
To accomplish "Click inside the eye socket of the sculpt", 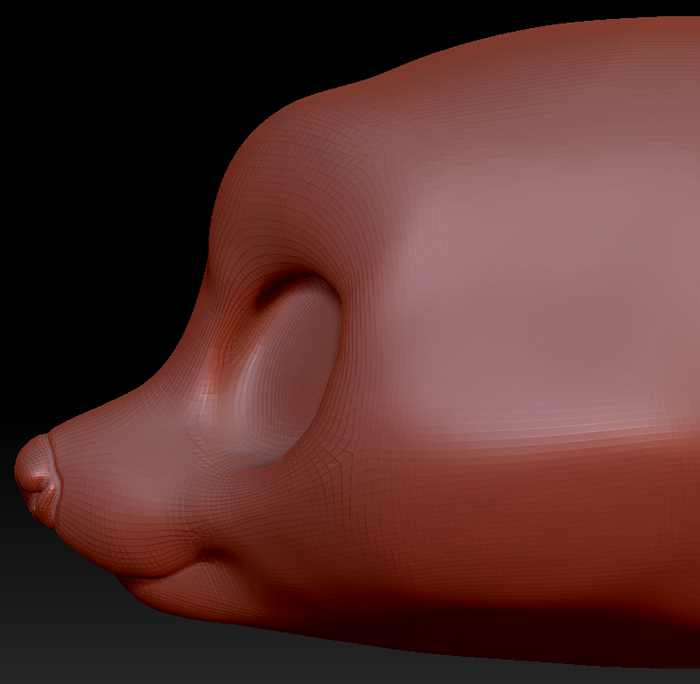I will (290, 373).
